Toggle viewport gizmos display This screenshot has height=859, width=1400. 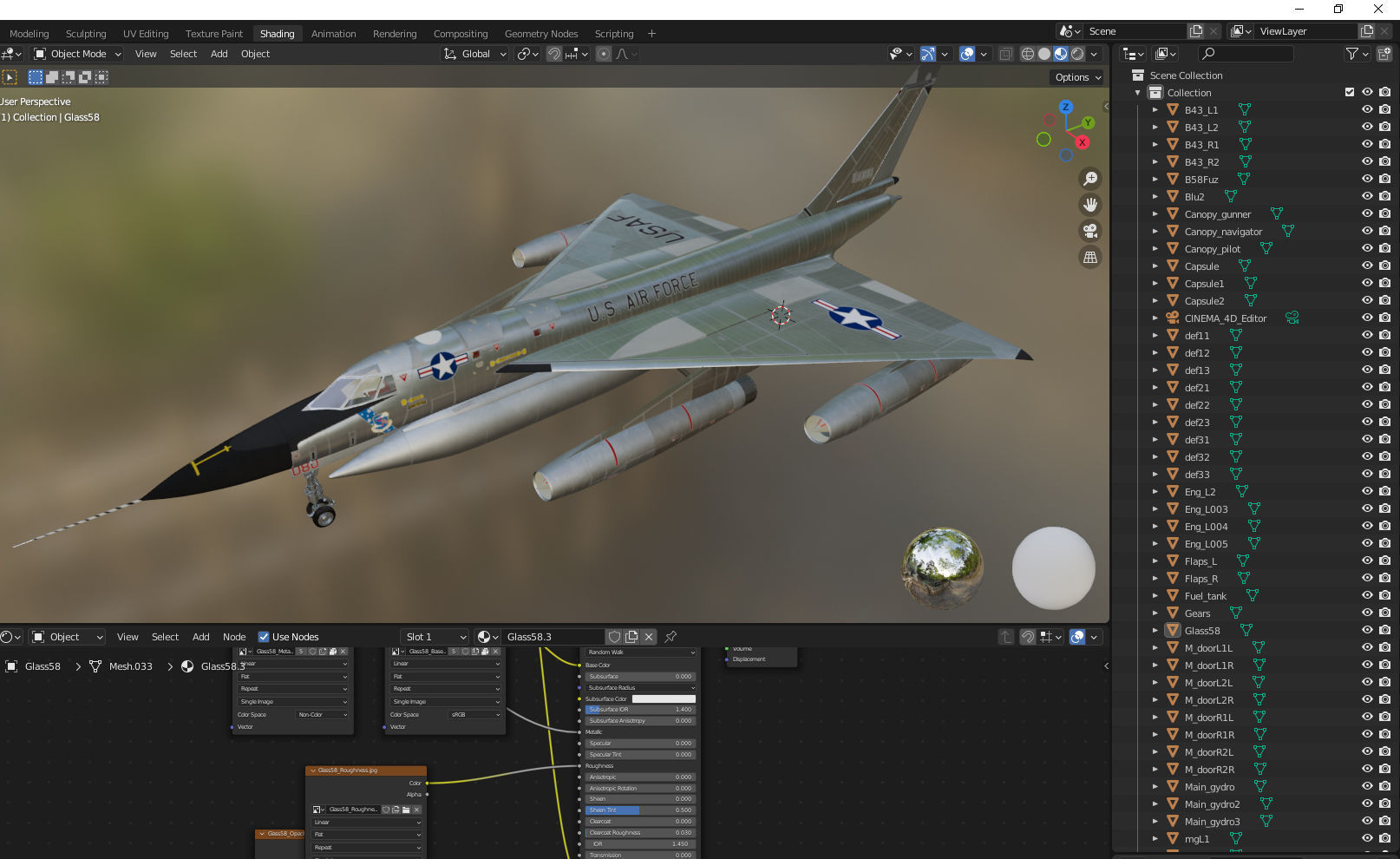coord(928,54)
